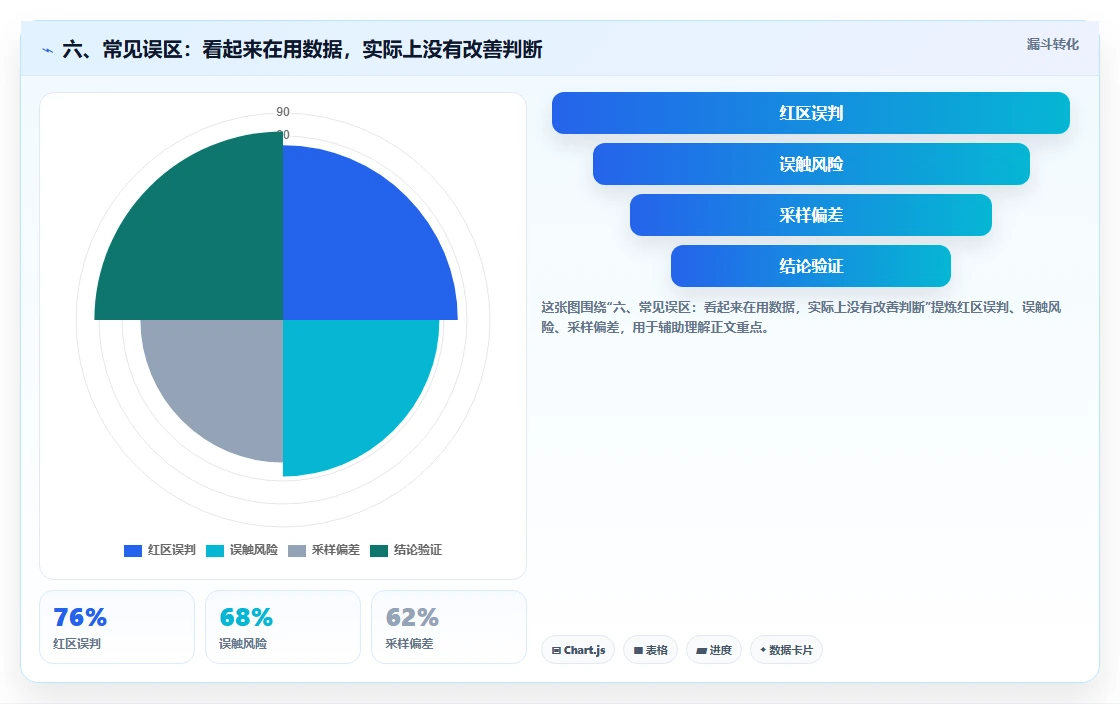Toggle the 采样偏差 legend color box
Screen dimensions: 1120x704
297,550
